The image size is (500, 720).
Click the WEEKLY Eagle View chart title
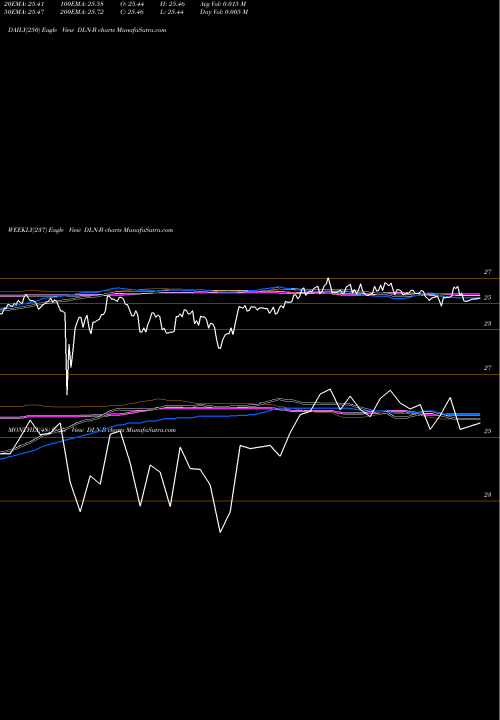tap(90, 230)
